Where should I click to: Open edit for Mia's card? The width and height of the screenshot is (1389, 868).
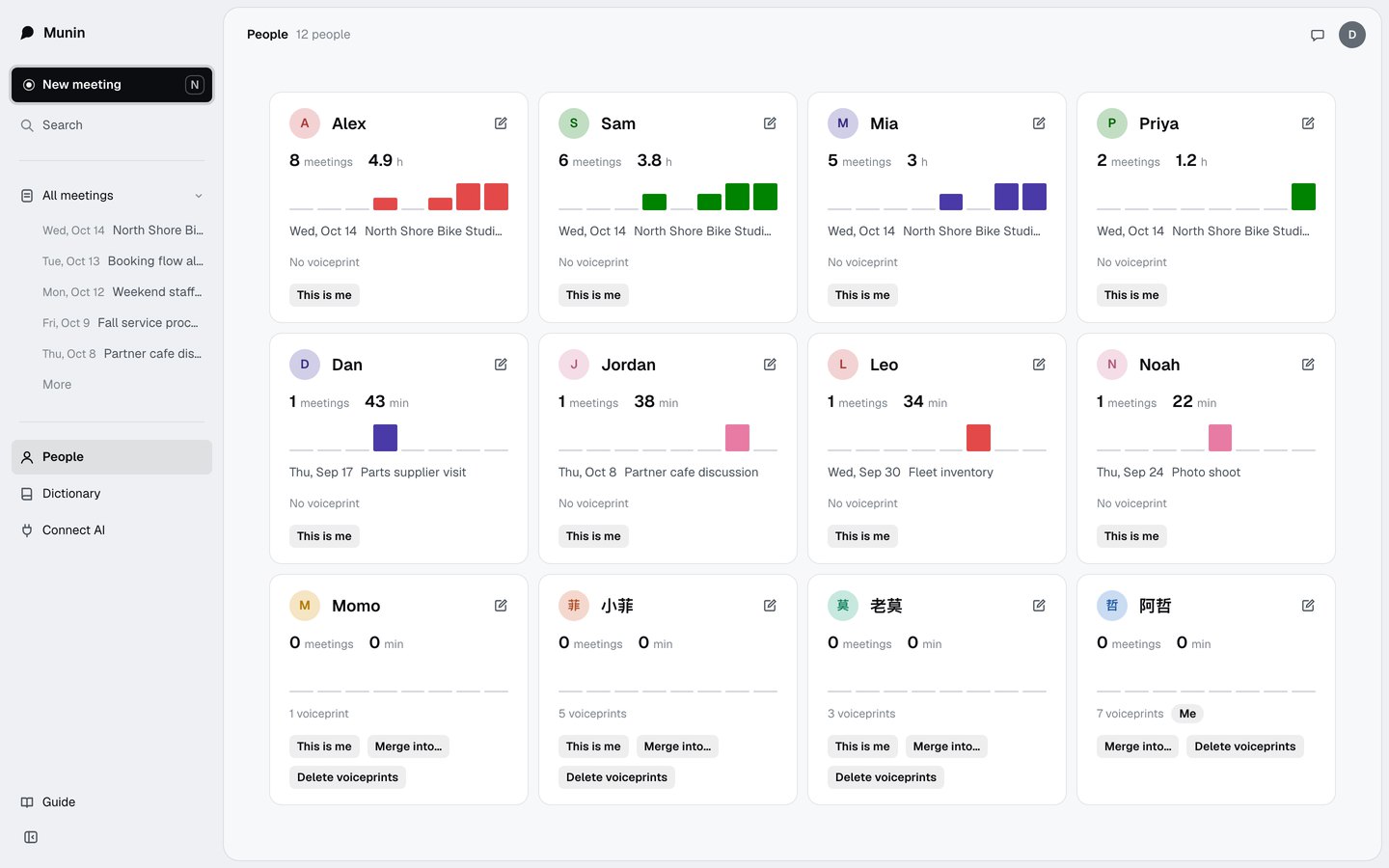point(1039,123)
